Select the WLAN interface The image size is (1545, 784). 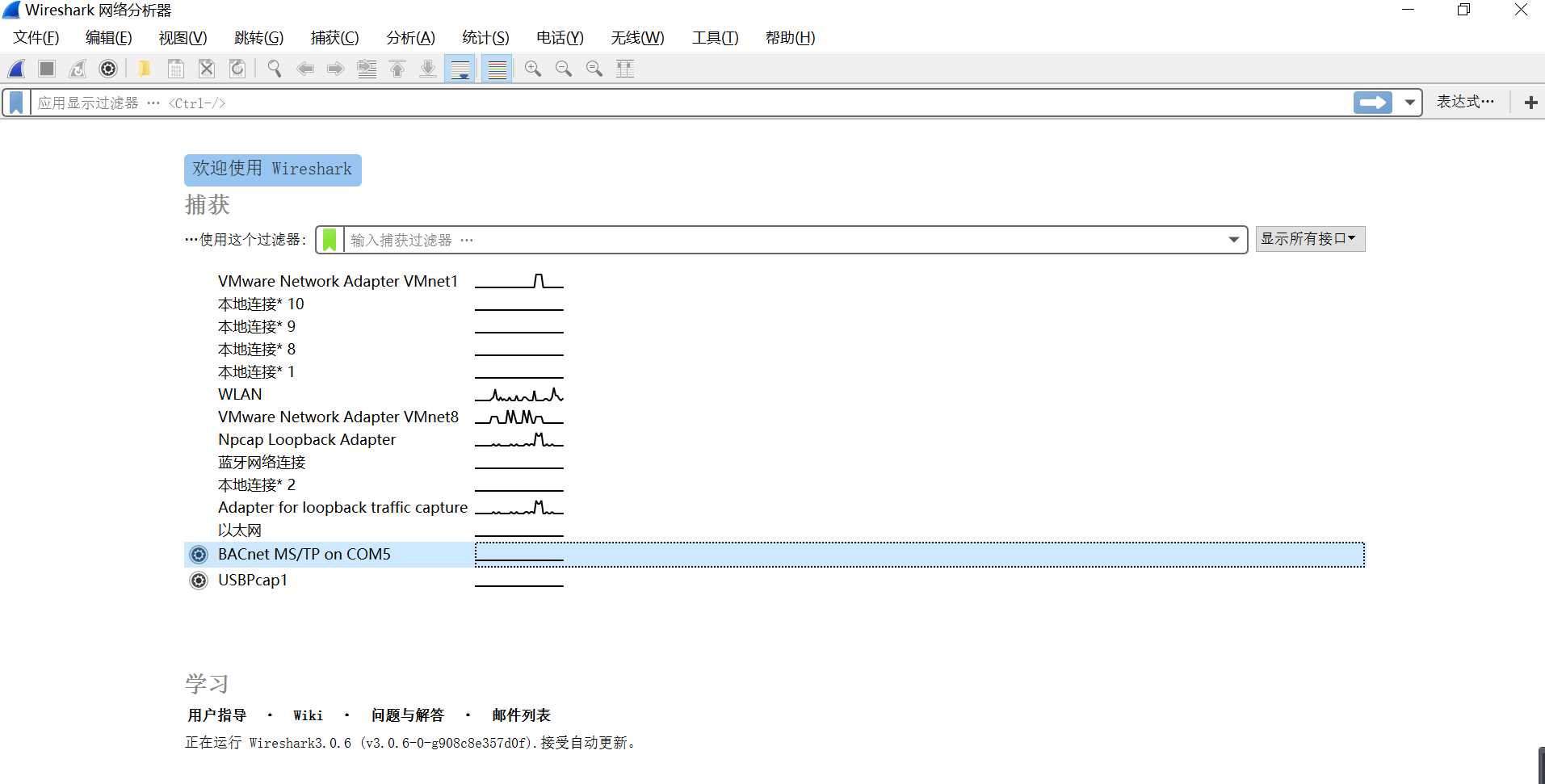240,394
